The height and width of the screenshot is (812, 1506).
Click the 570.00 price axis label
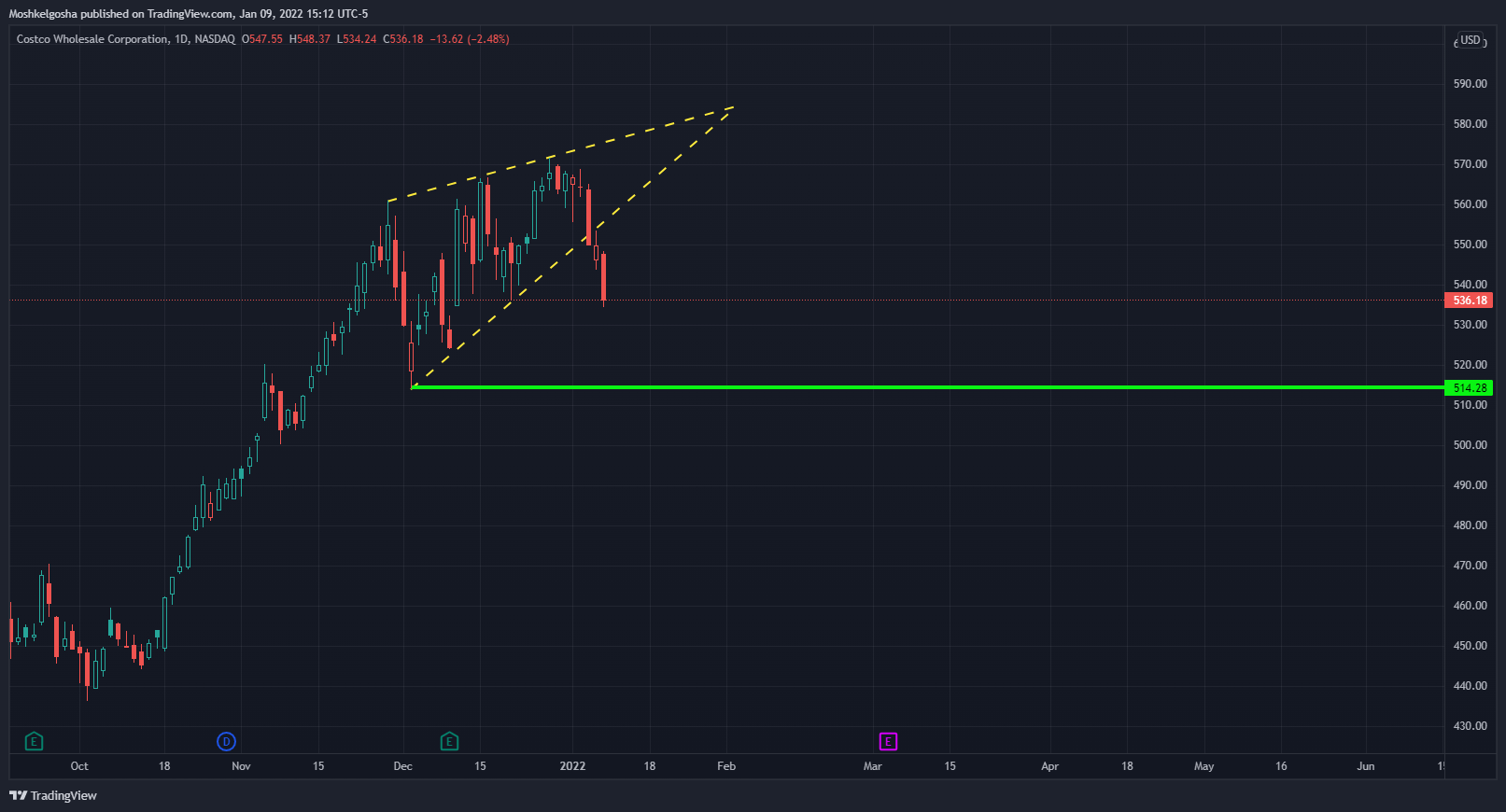coord(1470,164)
